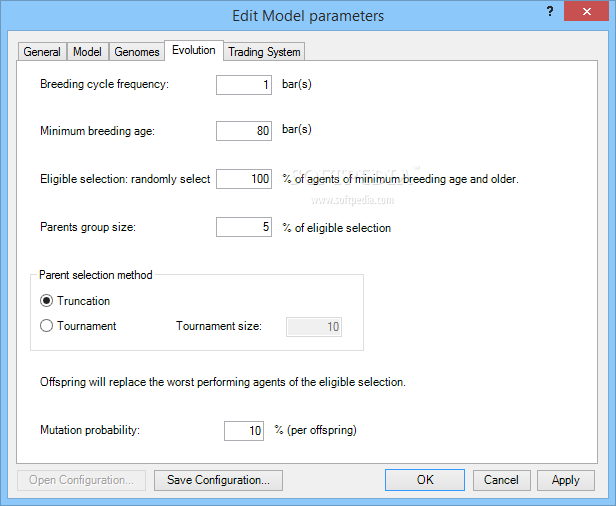Go to the Genomes tab

pyautogui.click(x=136, y=52)
